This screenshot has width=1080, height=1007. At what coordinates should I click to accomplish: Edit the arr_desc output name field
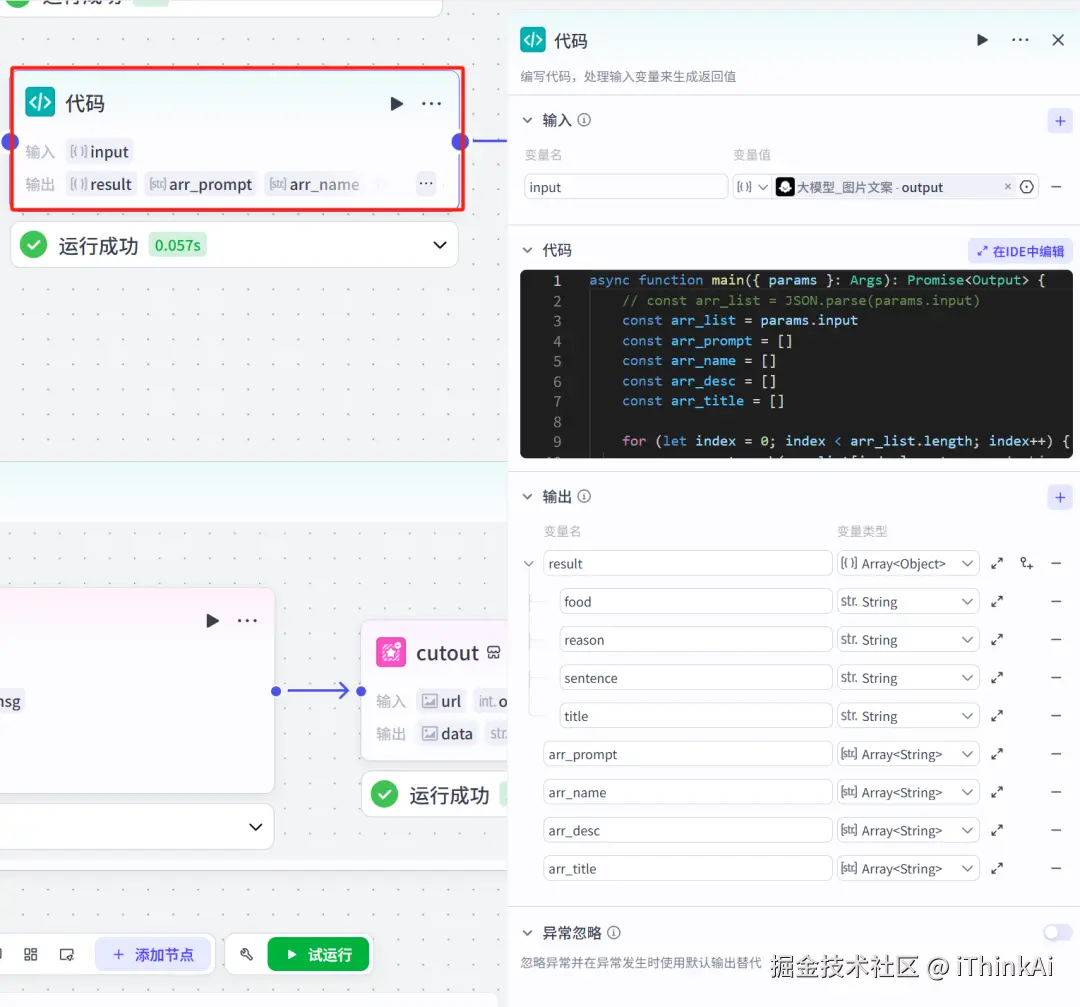click(687, 831)
